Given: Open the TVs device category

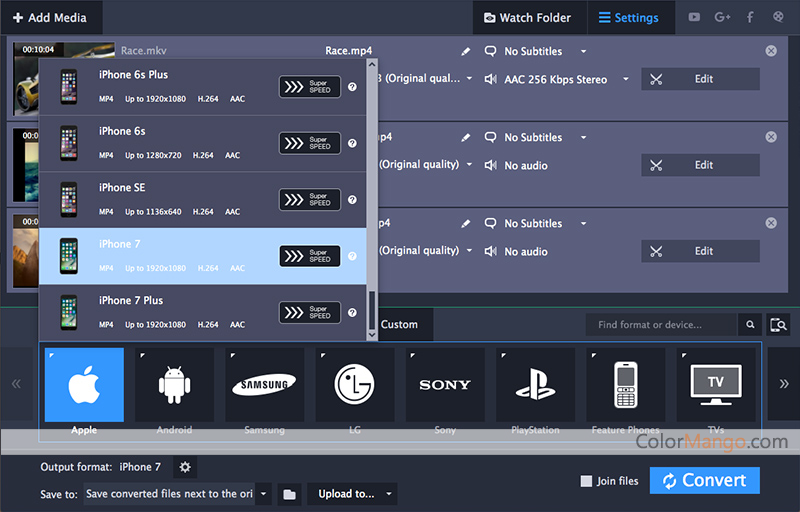Looking at the screenshot, I should click(715, 385).
